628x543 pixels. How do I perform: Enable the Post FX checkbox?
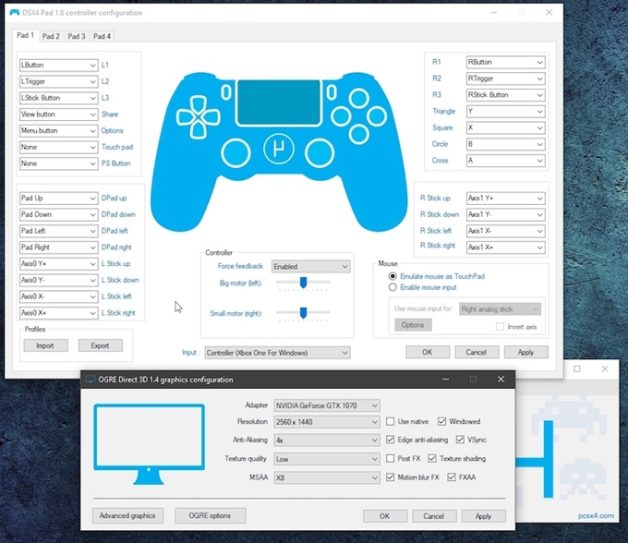[390, 459]
